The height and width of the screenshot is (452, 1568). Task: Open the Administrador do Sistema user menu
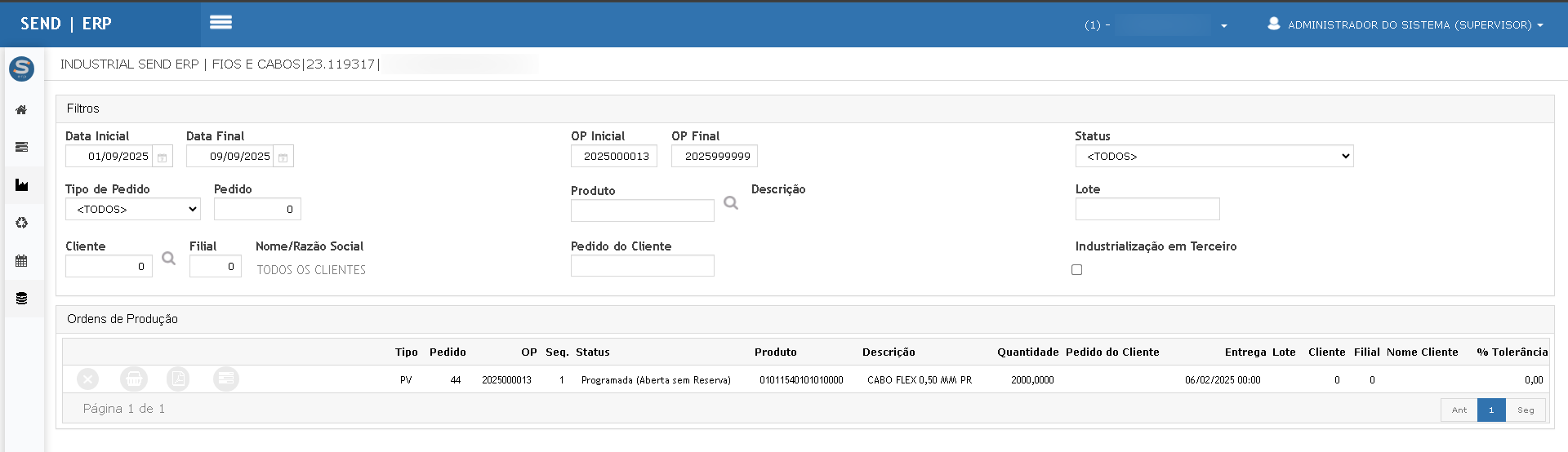(x=1405, y=24)
